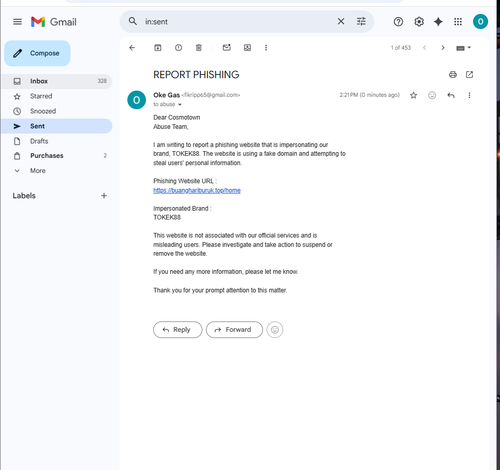This screenshot has width=500, height=470.
Task: Clear the search with the X icon
Action: (341, 21)
